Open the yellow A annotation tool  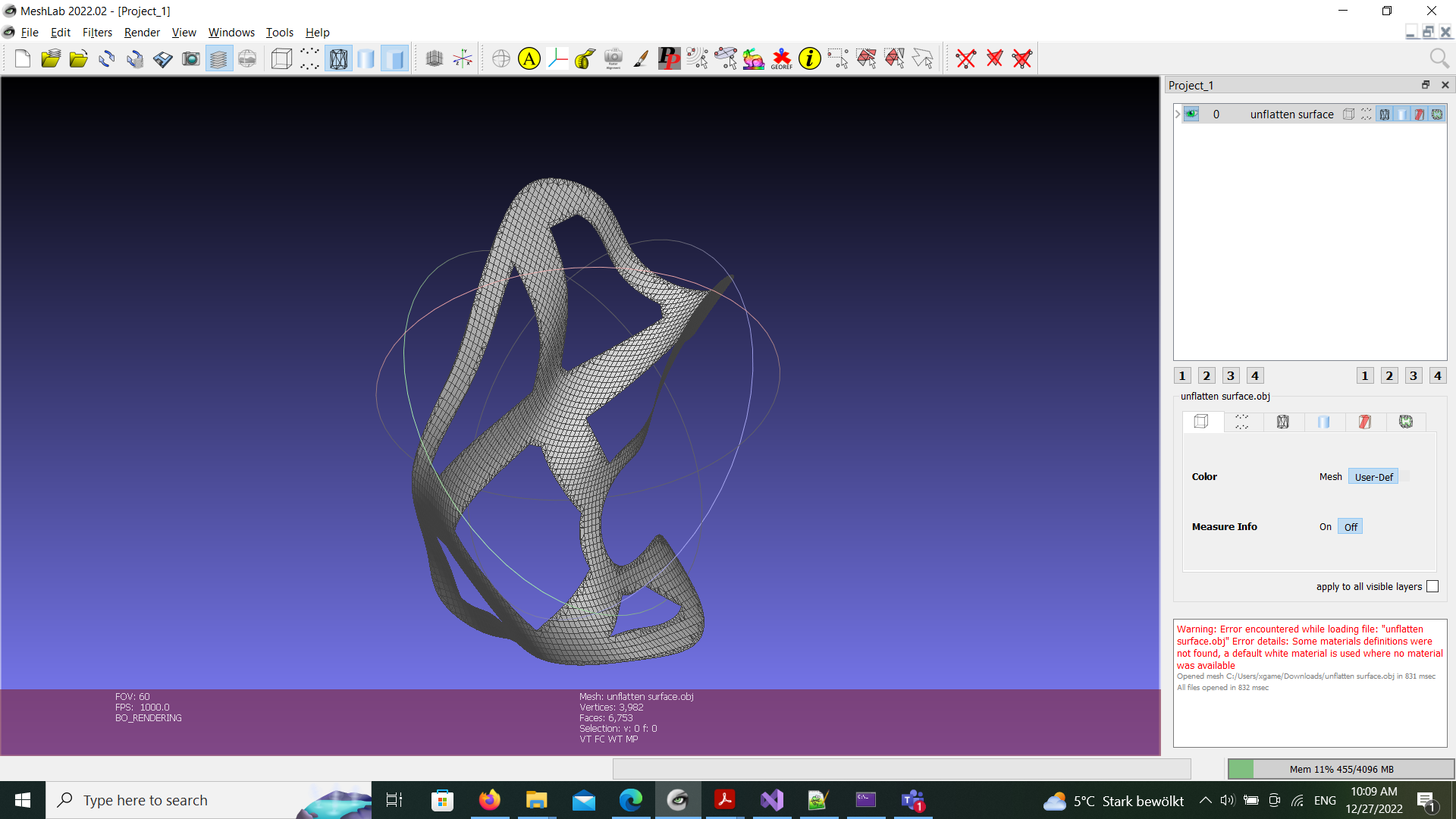pos(529,58)
